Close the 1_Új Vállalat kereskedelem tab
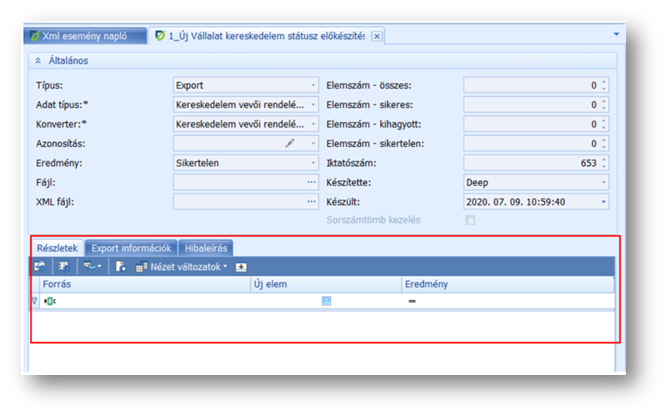 point(376,36)
